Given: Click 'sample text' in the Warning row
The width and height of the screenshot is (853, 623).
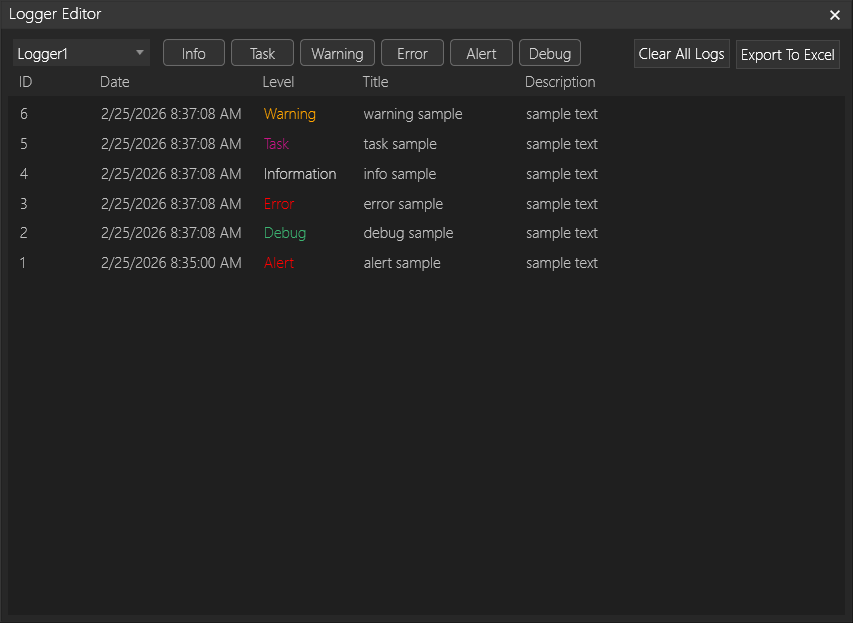Looking at the screenshot, I should tap(562, 114).
